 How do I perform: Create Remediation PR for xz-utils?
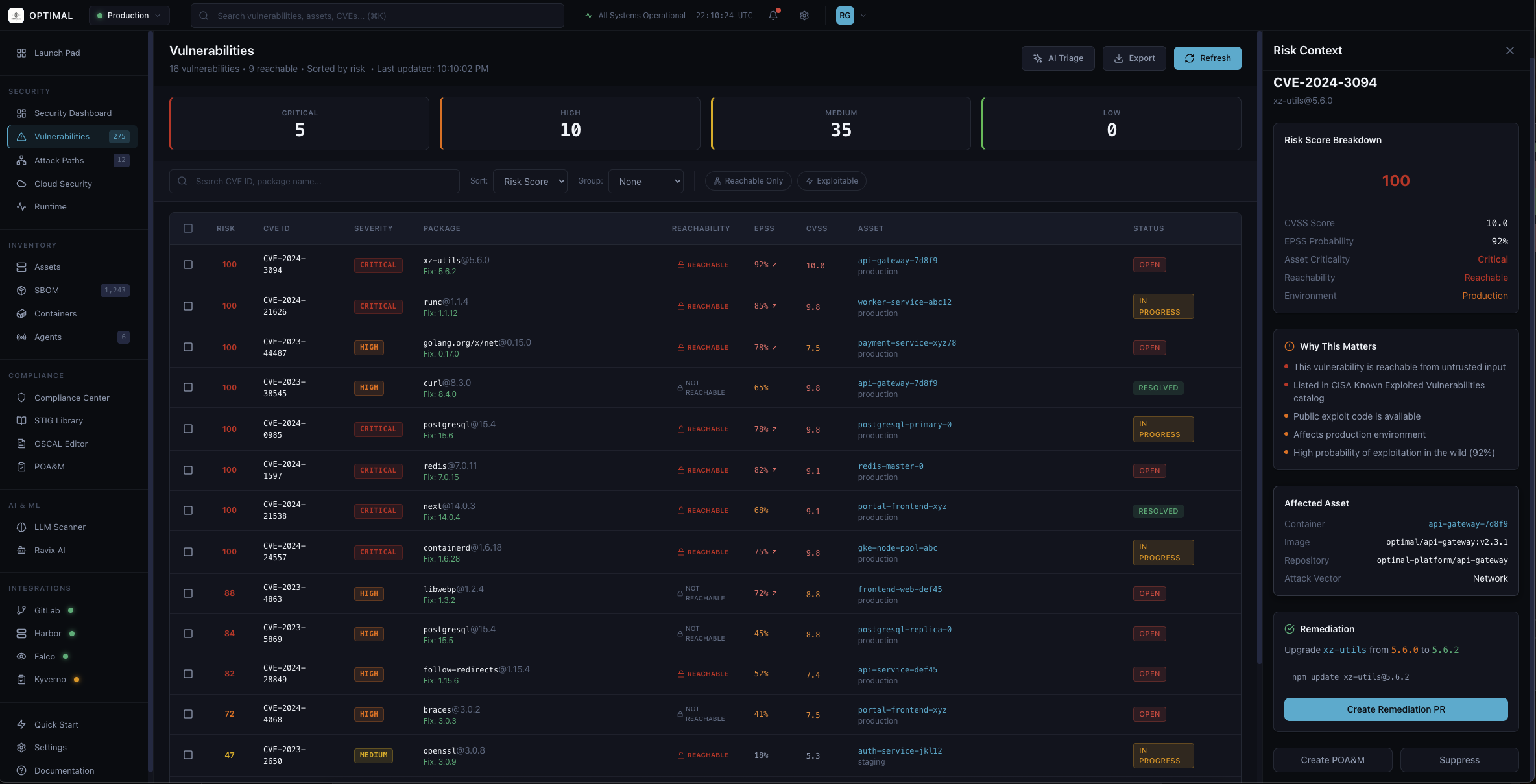coord(1395,709)
